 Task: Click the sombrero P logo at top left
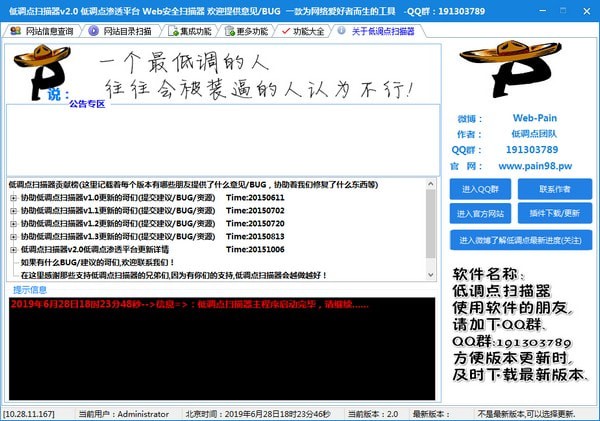[x=41, y=72]
